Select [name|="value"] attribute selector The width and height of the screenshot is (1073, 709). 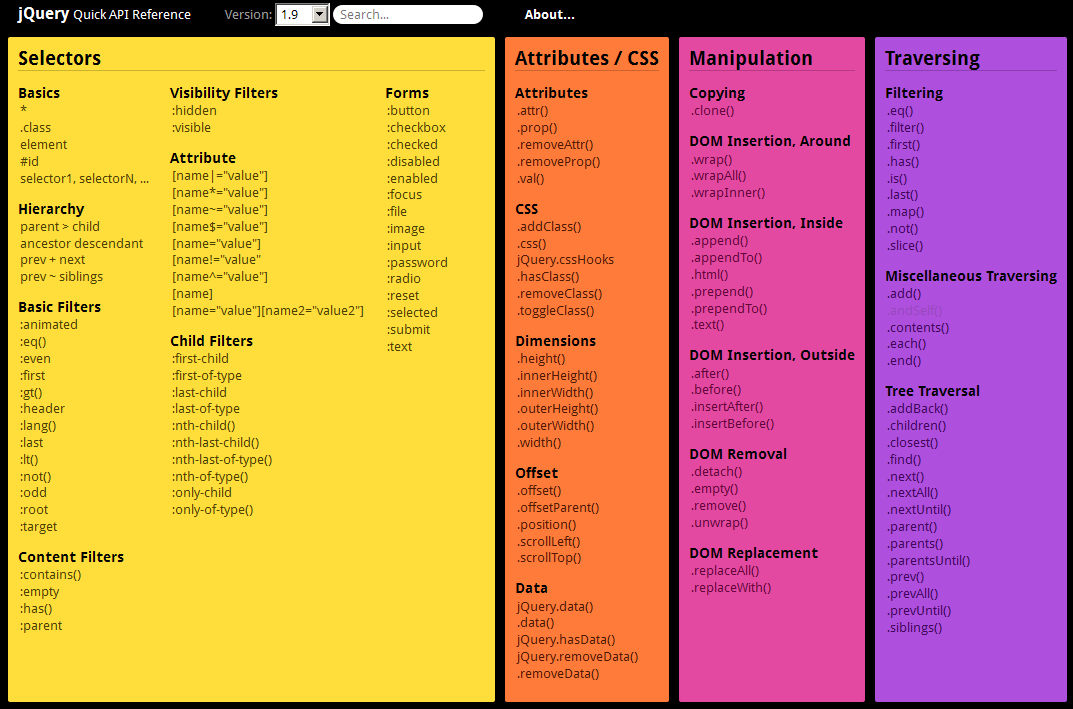point(220,176)
